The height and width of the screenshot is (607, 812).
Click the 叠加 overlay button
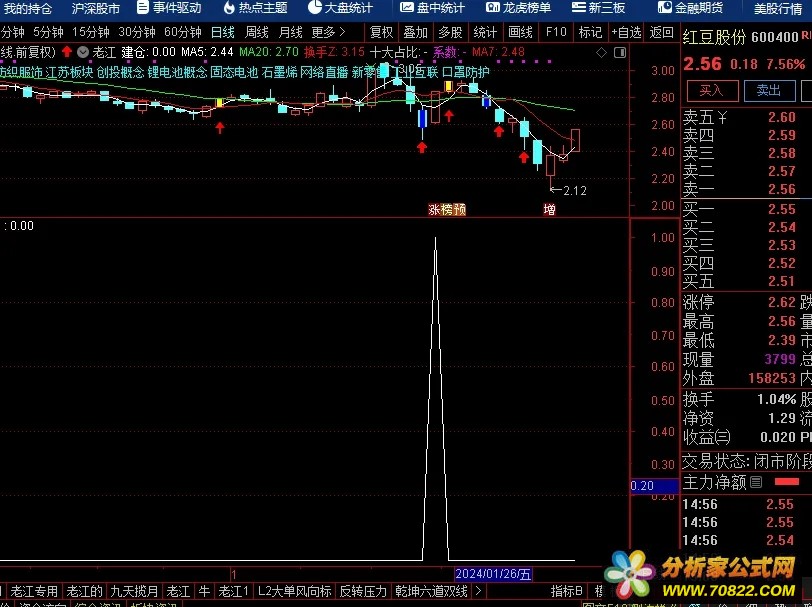click(416, 32)
